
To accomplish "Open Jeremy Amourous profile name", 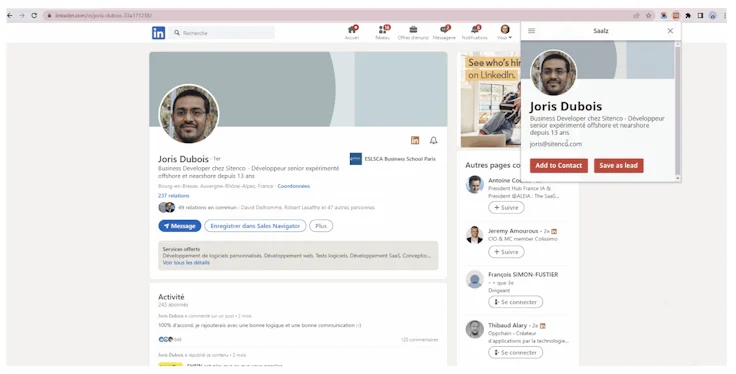I will (513, 231).
